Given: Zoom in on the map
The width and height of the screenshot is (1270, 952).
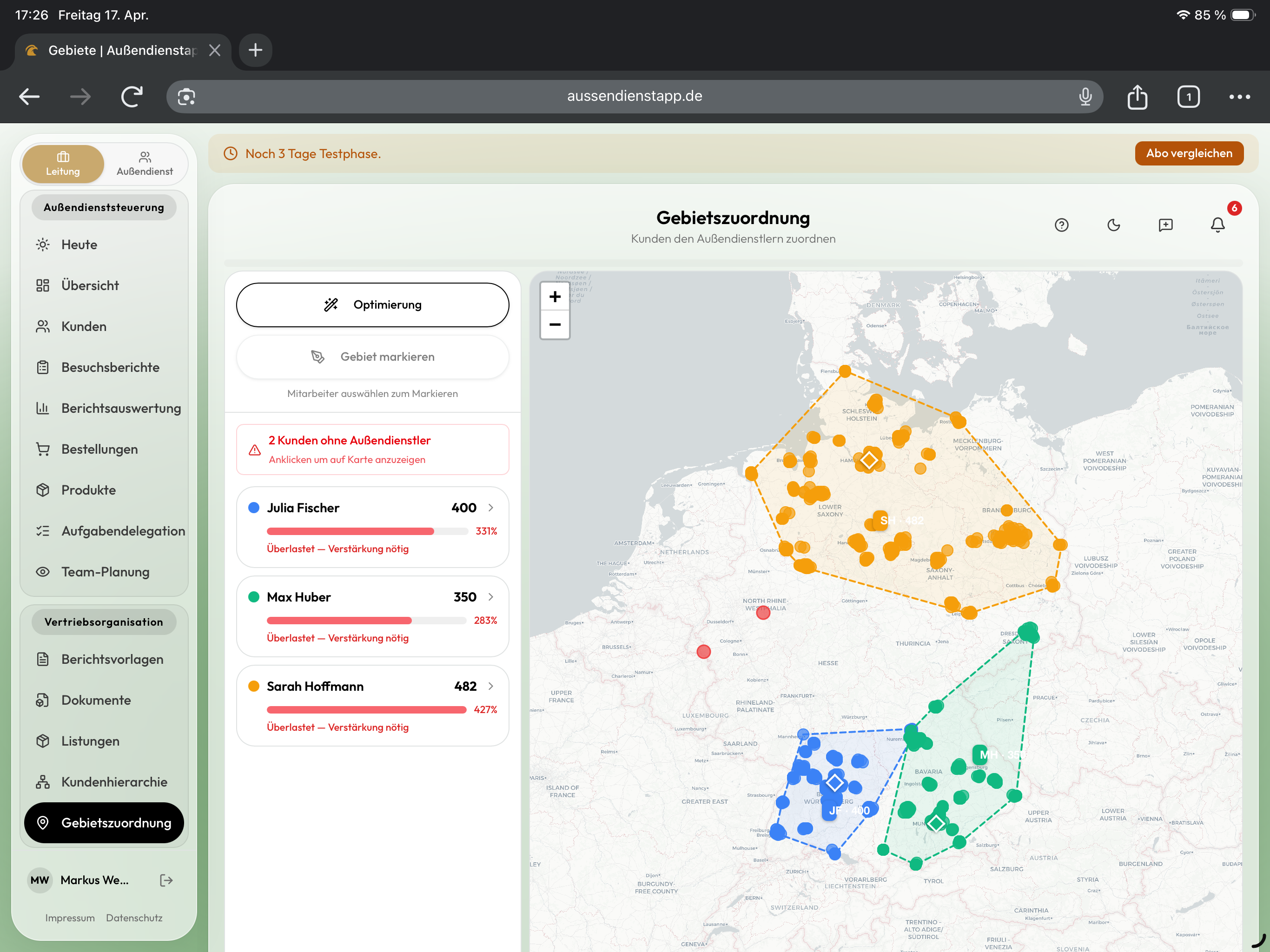Looking at the screenshot, I should (x=555, y=297).
